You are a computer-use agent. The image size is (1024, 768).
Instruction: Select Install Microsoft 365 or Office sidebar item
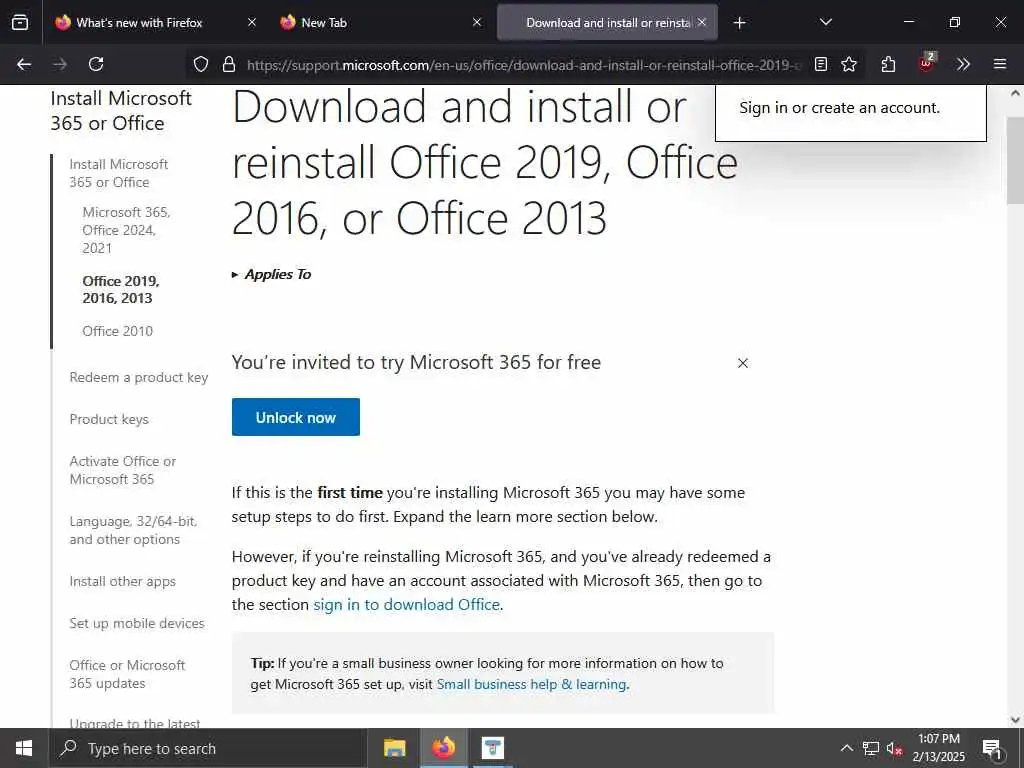(x=119, y=173)
